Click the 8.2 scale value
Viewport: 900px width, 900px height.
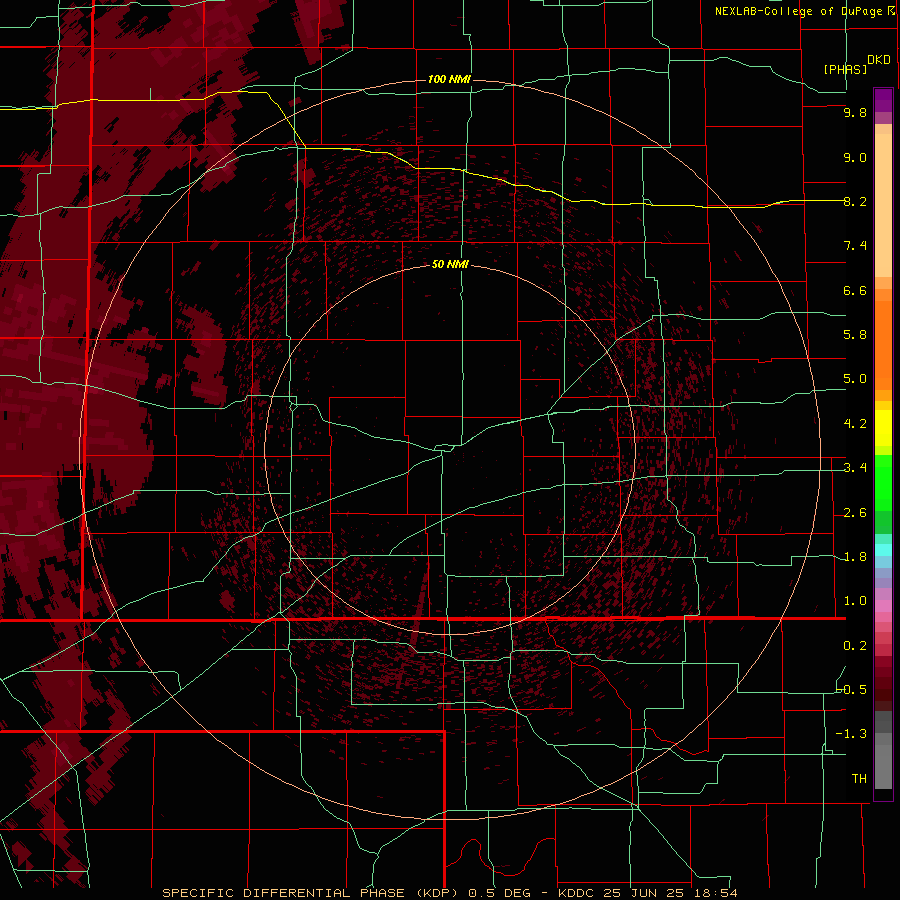pyautogui.click(x=855, y=202)
